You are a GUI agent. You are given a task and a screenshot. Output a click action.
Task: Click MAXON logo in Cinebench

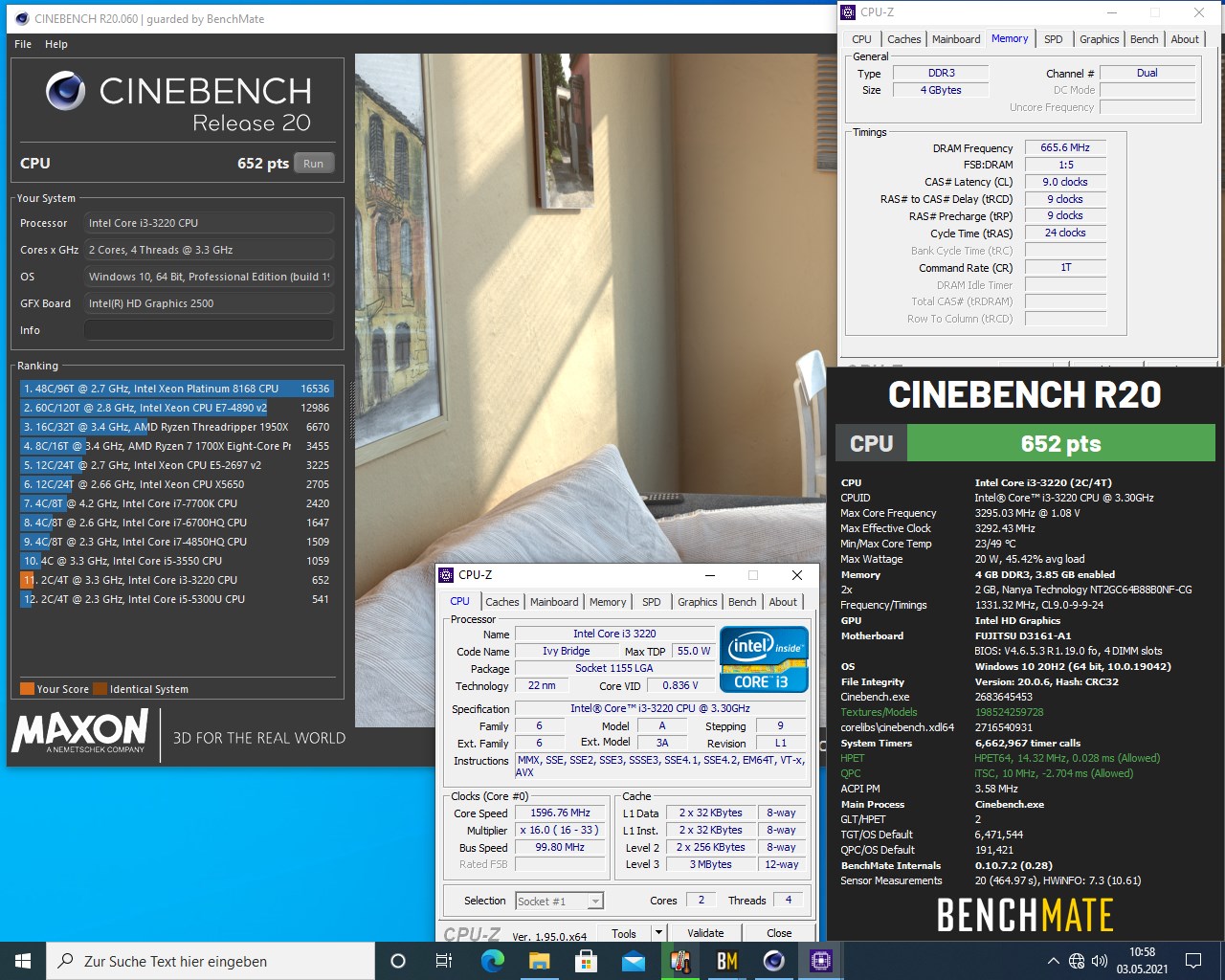[x=80, y=731]
